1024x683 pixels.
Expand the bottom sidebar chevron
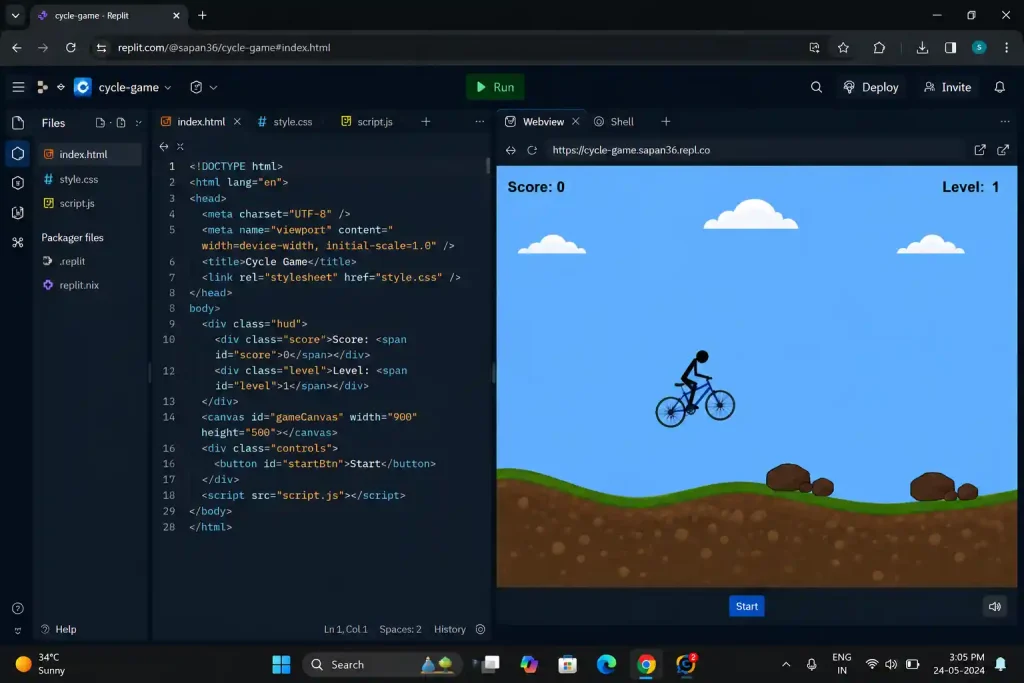[18, 631]
